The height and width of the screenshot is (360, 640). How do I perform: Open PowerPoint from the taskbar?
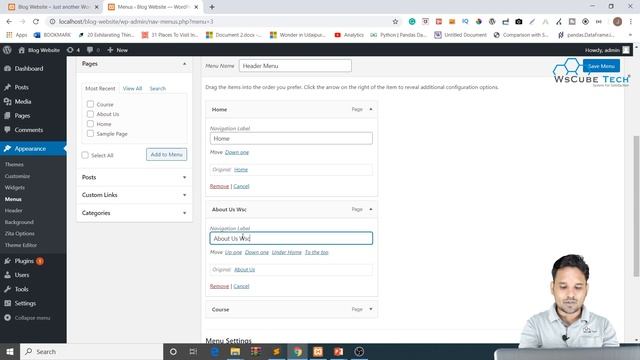(x=338, y=351)
